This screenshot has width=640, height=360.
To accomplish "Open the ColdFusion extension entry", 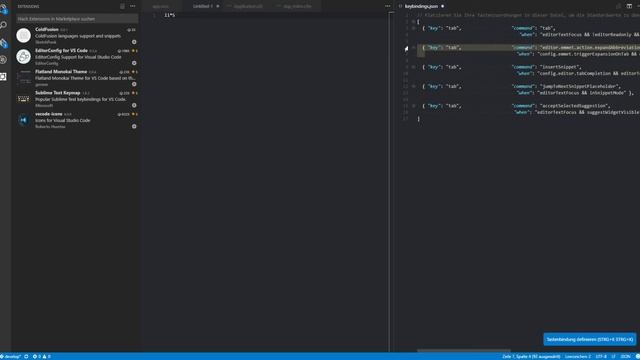I will point(77,36).
